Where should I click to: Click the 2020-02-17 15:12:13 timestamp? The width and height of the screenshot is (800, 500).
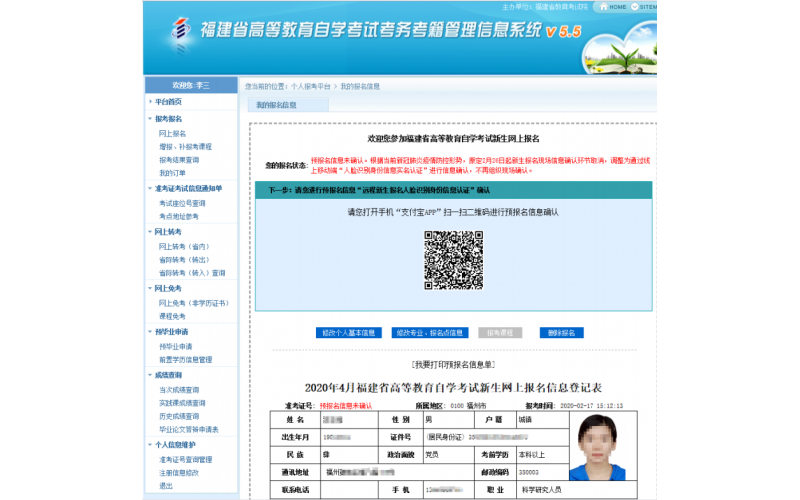click(592, 406)
